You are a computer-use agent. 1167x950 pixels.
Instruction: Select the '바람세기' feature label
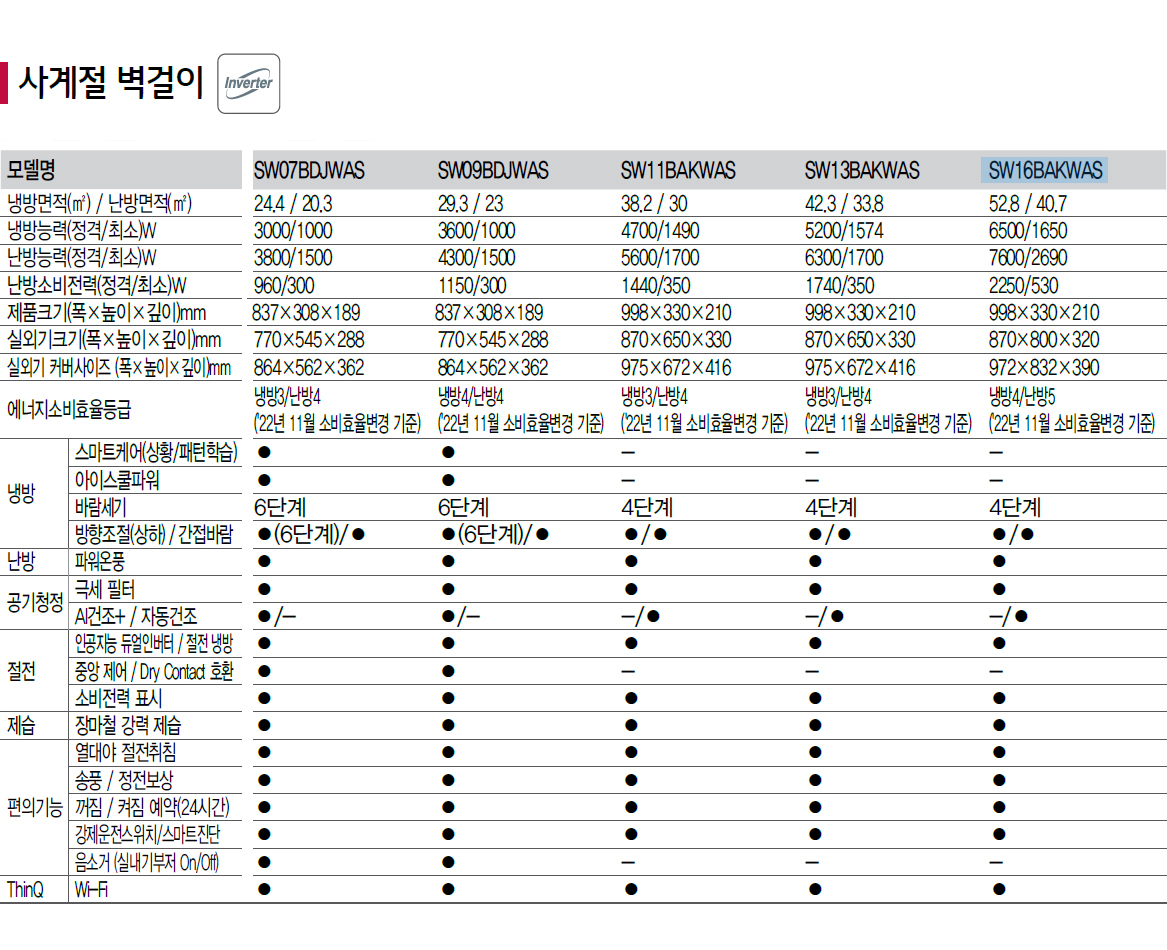click(100, 508)
